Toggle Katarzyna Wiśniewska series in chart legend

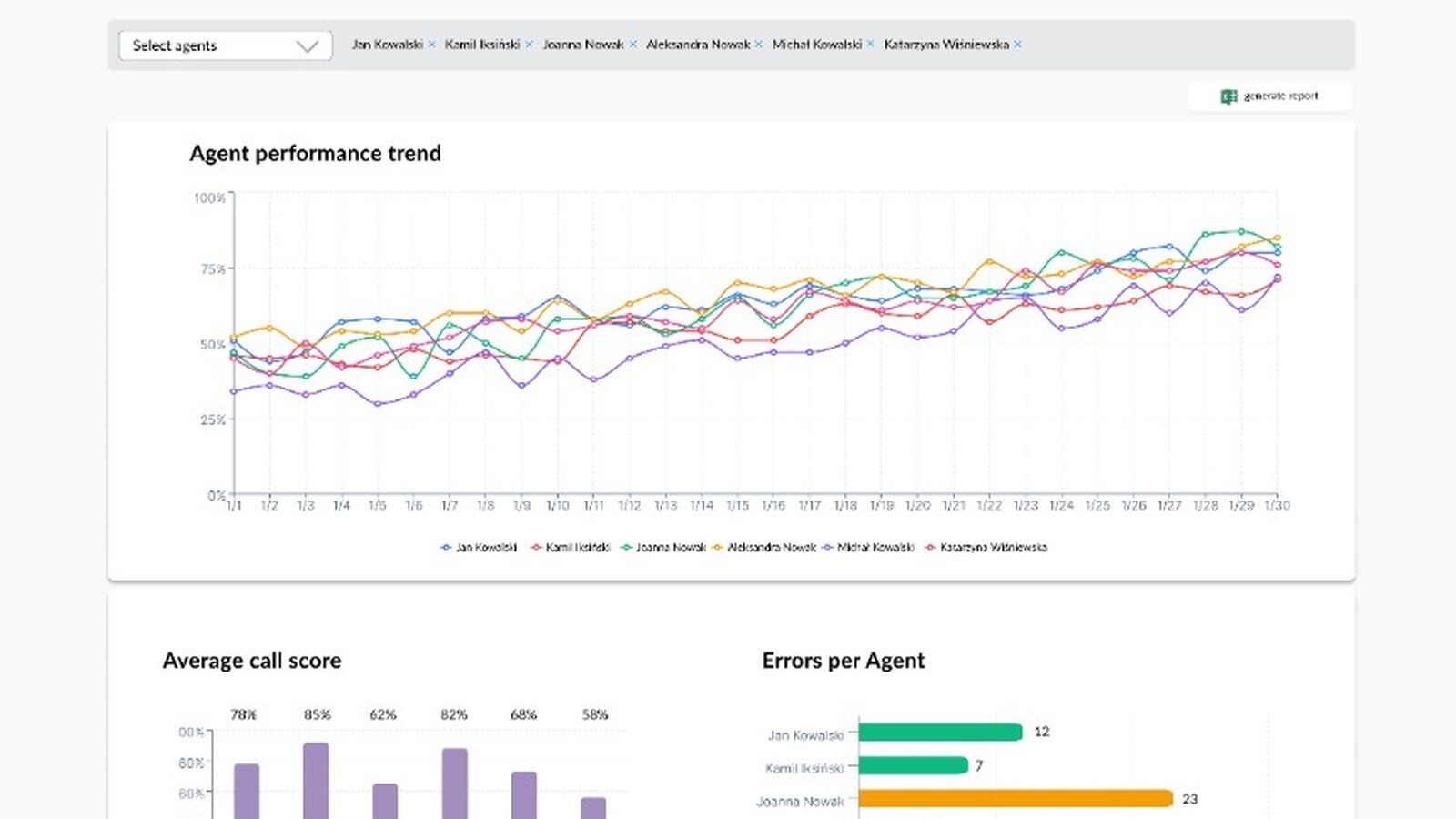pos(986,548)
